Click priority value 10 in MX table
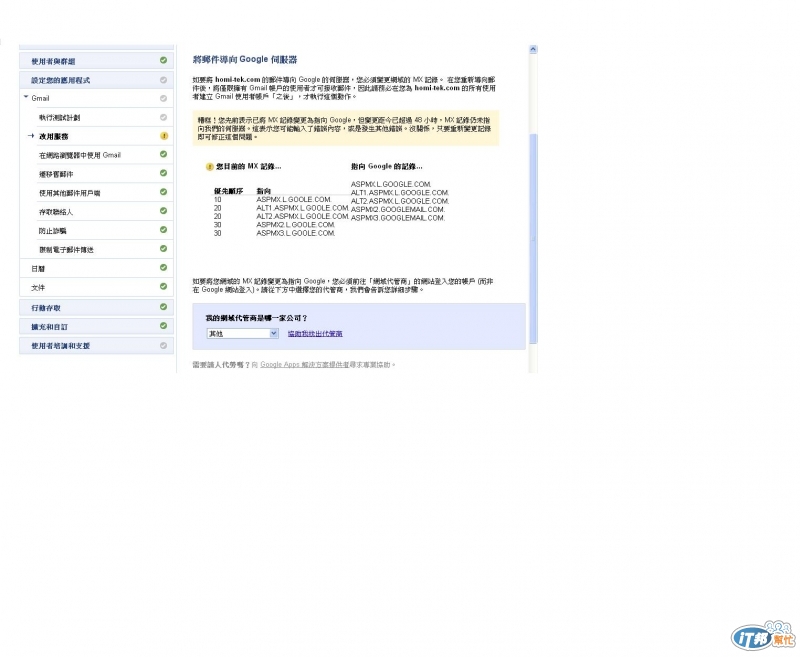800x657 pixels. point(218,199)
